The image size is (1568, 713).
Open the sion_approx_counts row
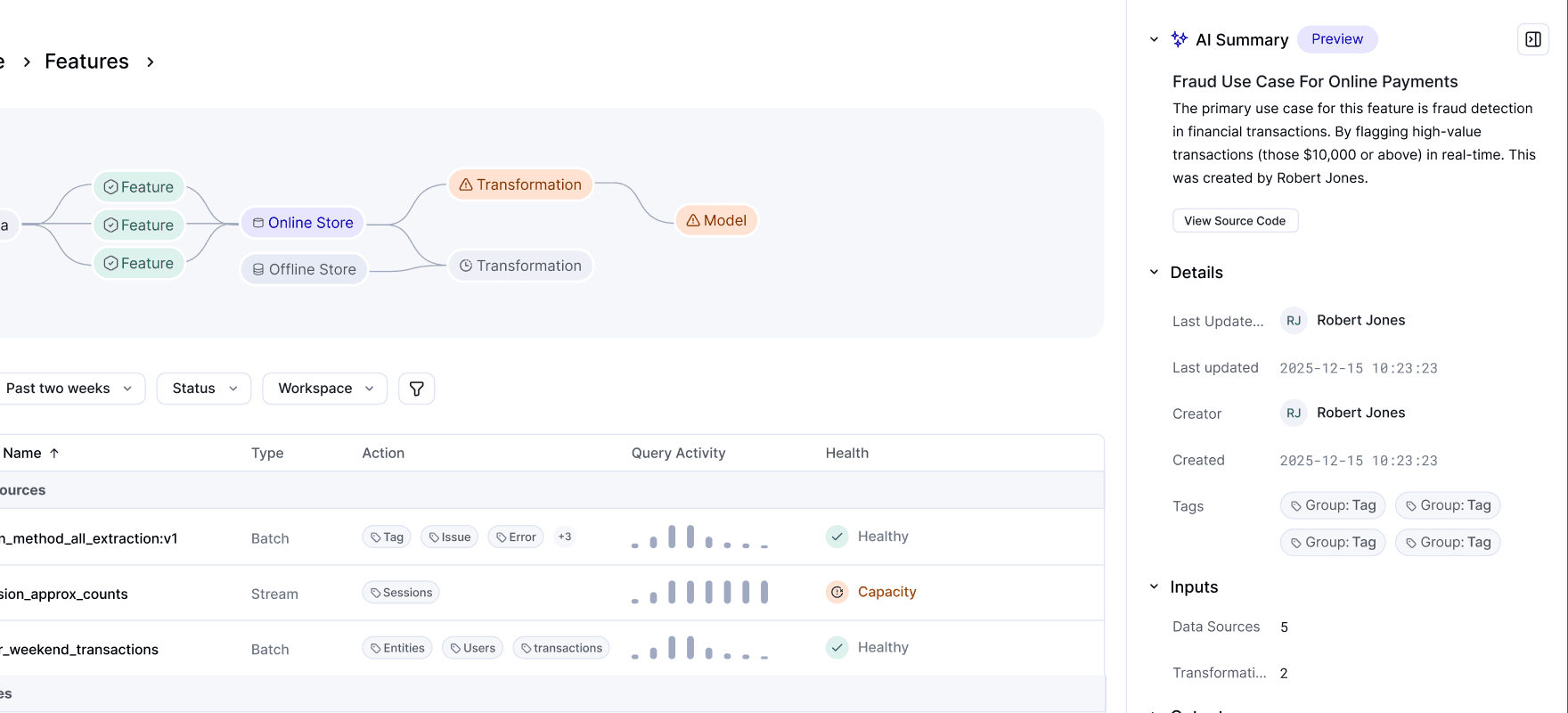[551, 593]
